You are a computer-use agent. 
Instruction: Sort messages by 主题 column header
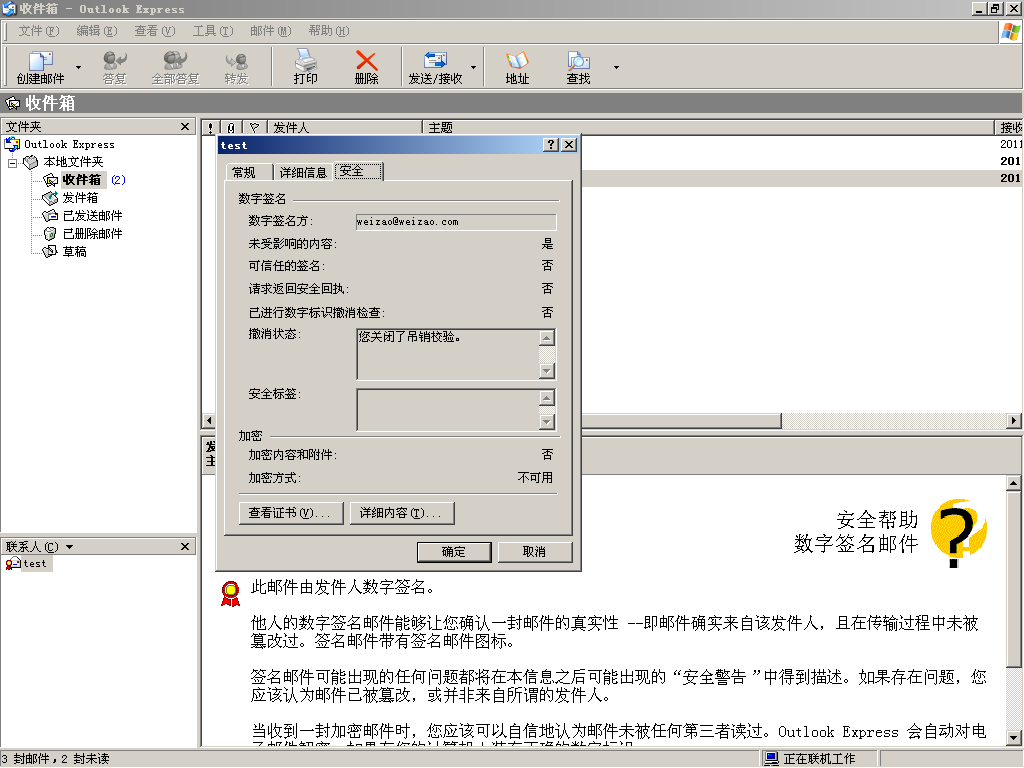tap(708, 128)
